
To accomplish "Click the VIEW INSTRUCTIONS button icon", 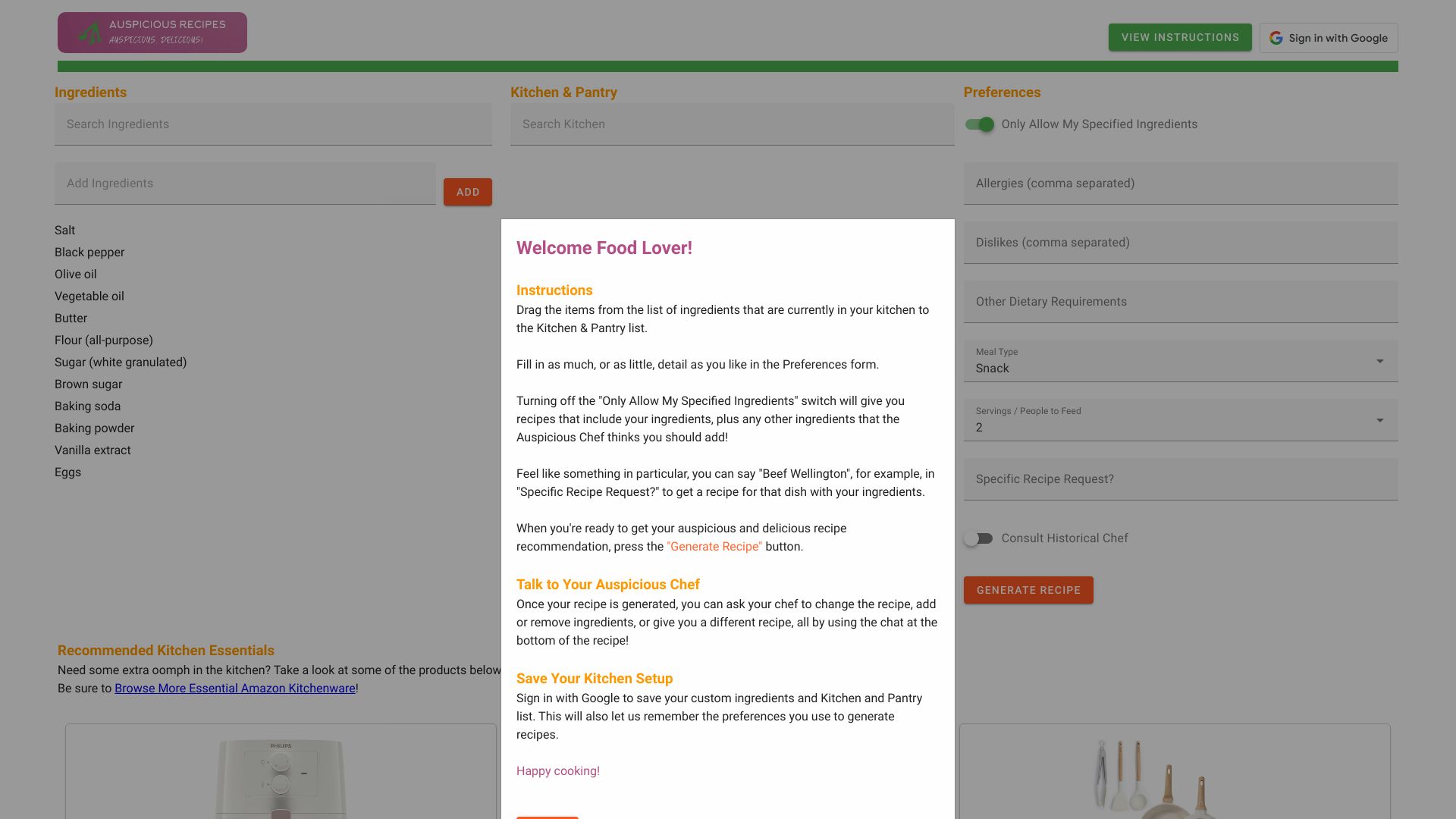I will [1180, 37].
